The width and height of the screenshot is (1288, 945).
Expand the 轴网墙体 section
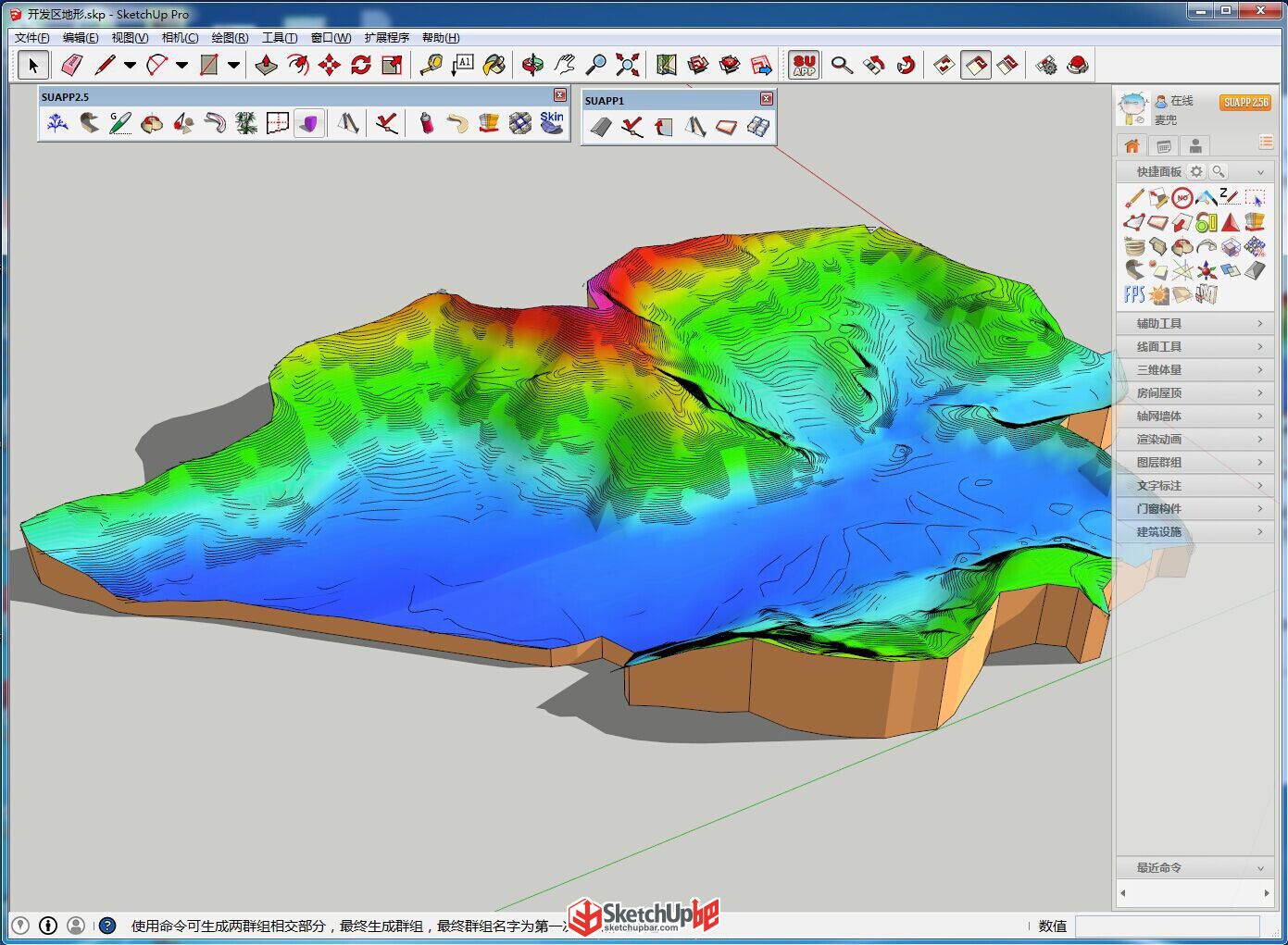pyautogui.click(x=1194, y=416)
